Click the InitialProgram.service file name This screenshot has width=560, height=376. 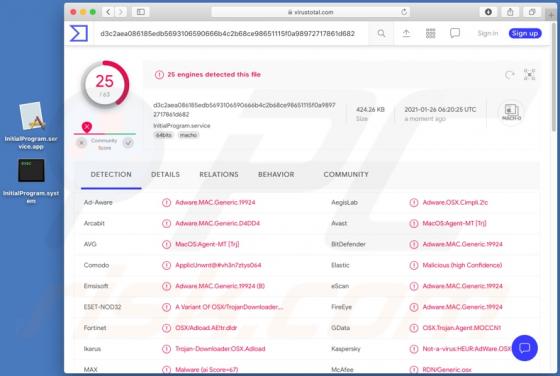click(182, 126)
